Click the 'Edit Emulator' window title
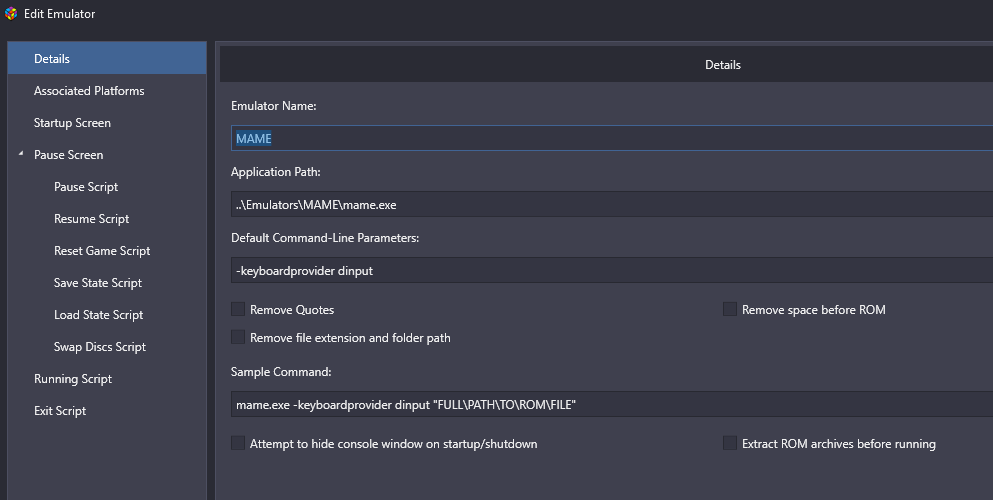The image size is (993, 500). pyautogui.click(x=60, y=13)
